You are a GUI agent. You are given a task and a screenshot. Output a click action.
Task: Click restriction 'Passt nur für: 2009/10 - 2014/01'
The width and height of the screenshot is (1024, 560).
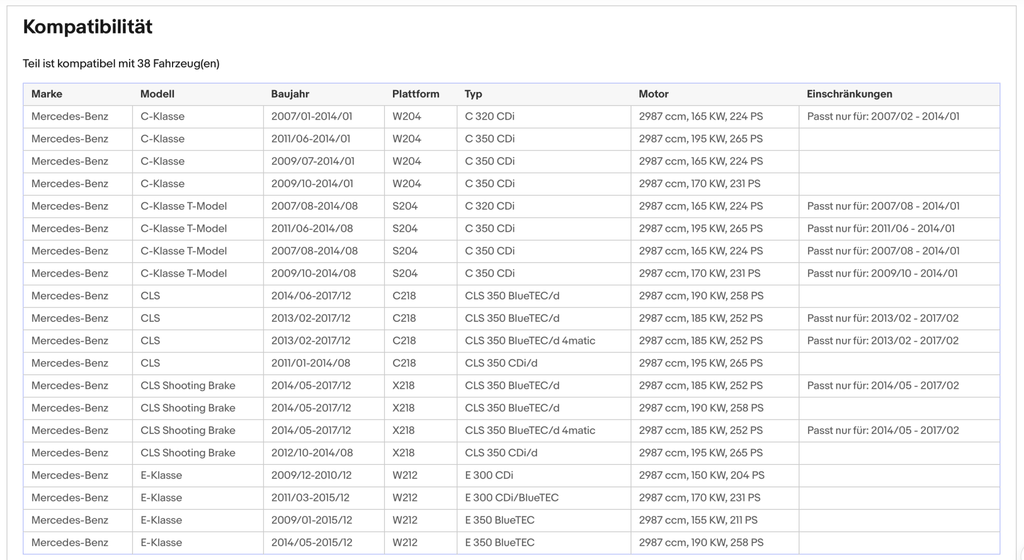click(x=882, y=273)
